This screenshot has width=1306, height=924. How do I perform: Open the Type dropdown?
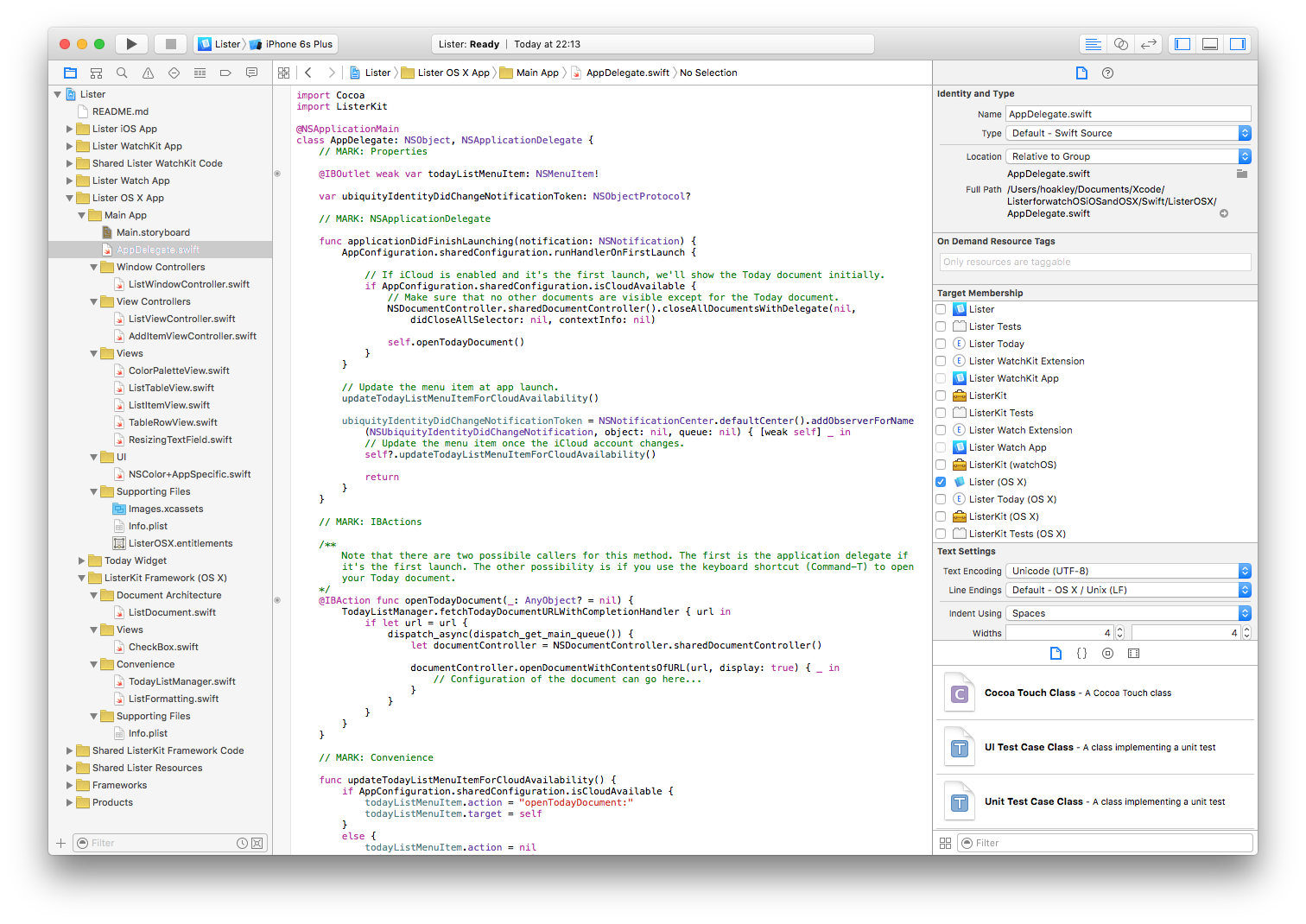(1128, 133)
